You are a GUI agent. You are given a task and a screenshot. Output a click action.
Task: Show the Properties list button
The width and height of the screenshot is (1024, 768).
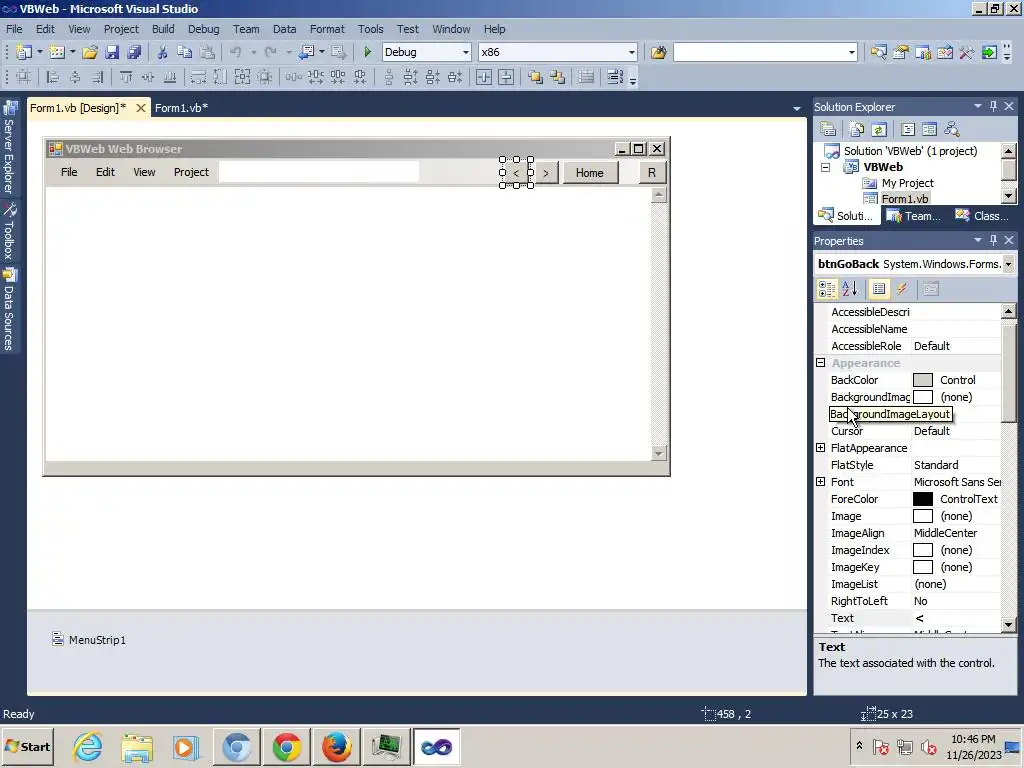pos(879,289)
